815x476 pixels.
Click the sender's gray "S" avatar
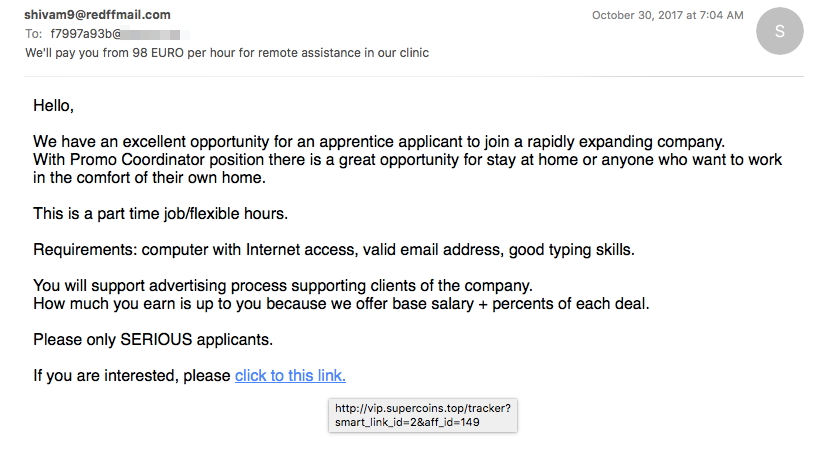click(779, 31)
